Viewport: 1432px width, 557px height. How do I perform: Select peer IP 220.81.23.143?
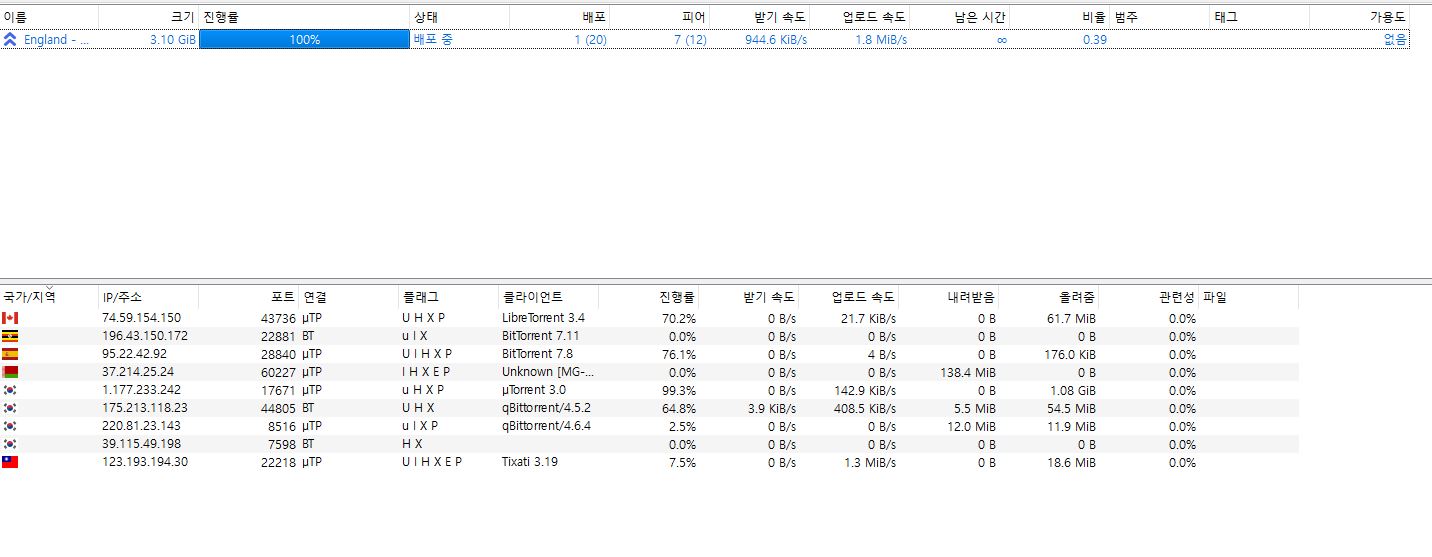[142, 426]
